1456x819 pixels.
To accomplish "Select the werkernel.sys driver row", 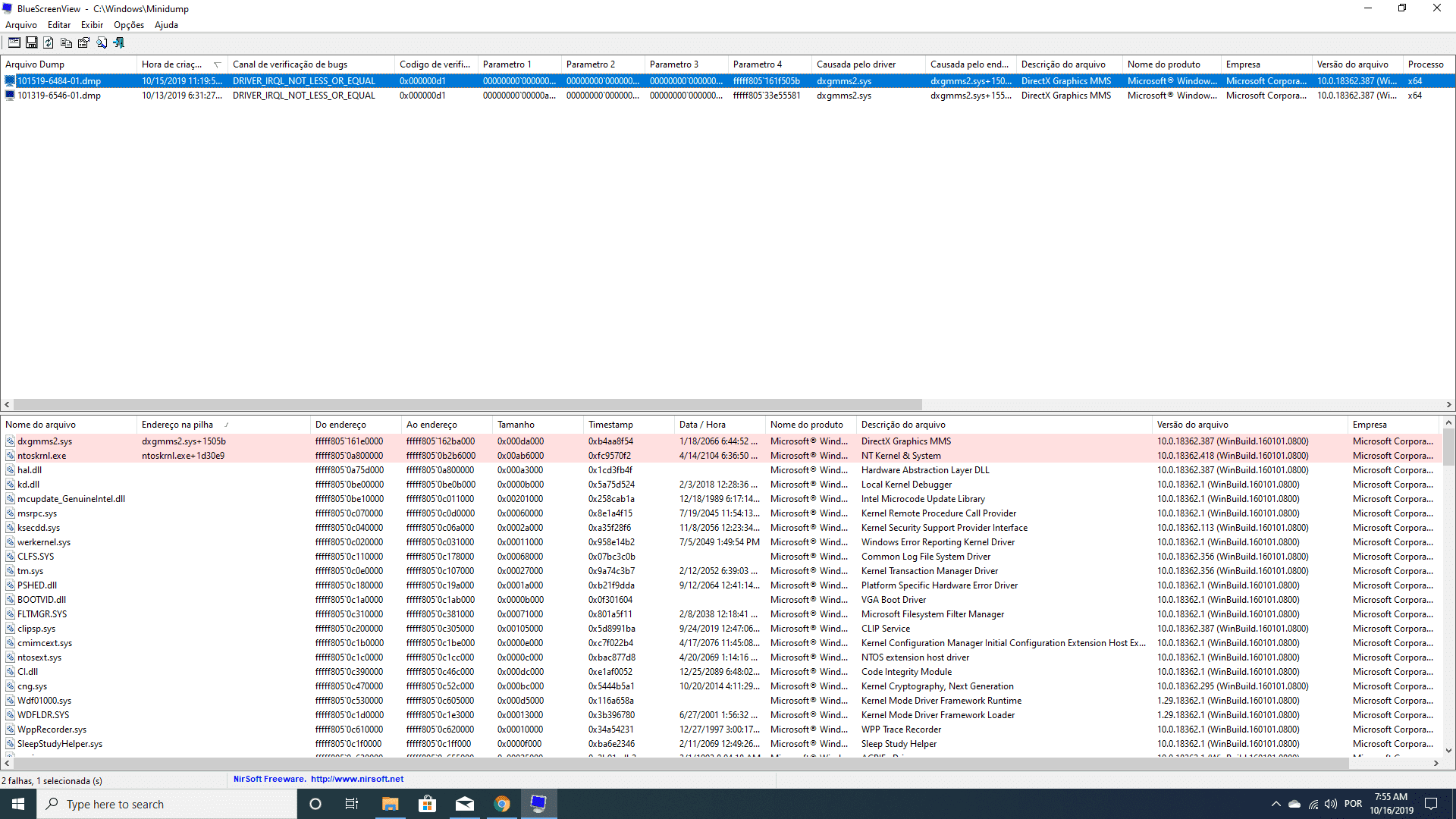I will 721,542.
